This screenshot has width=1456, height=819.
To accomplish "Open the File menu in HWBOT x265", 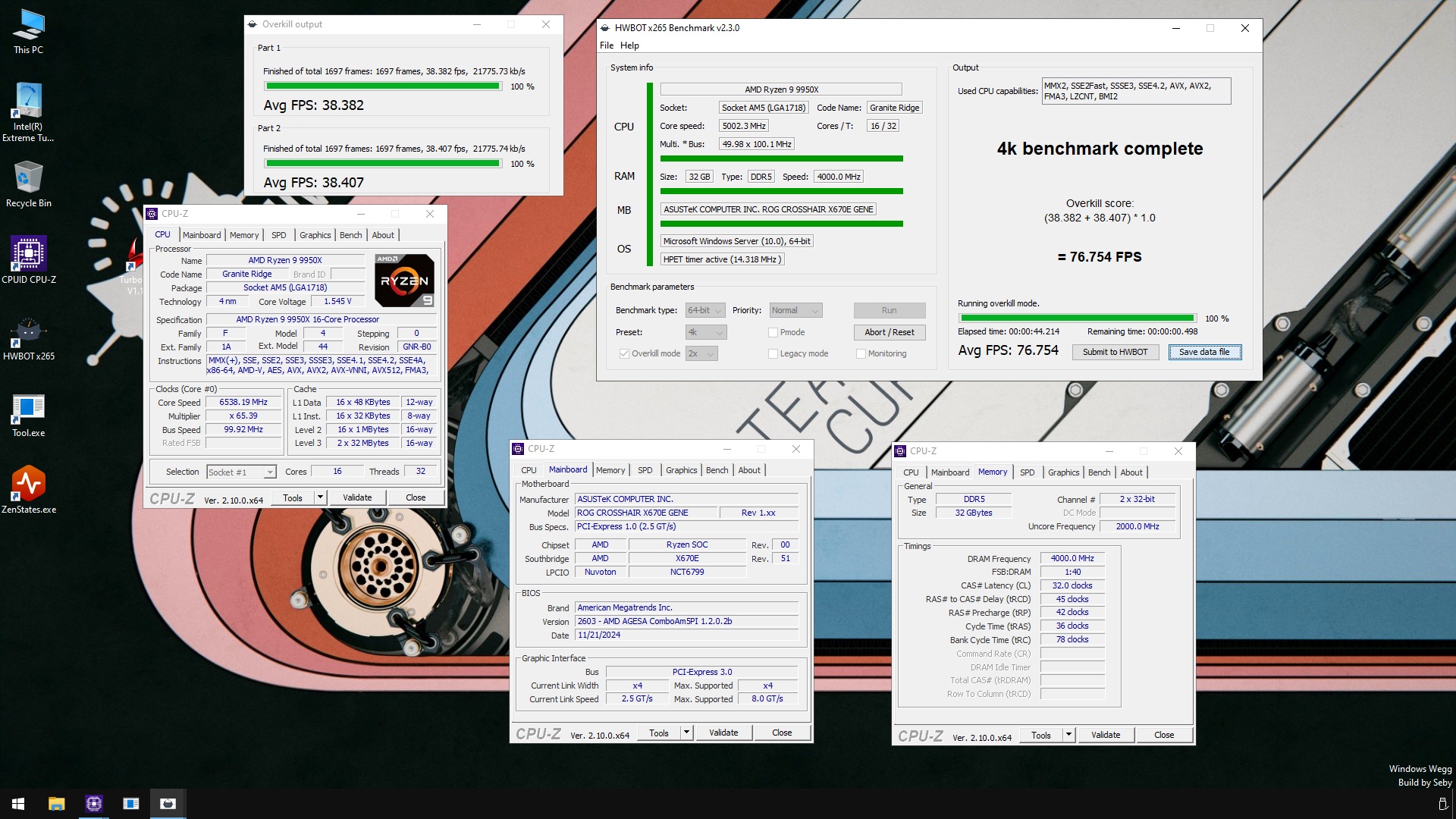I will tap(607, 45).
